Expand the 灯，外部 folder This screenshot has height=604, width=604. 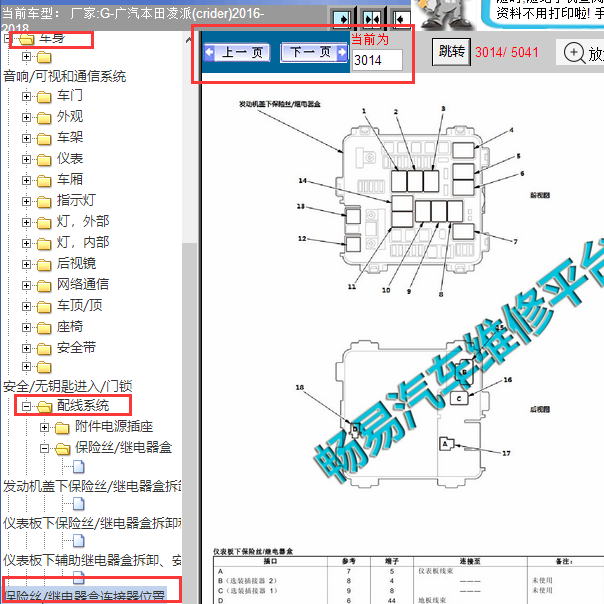click(26, 222)
